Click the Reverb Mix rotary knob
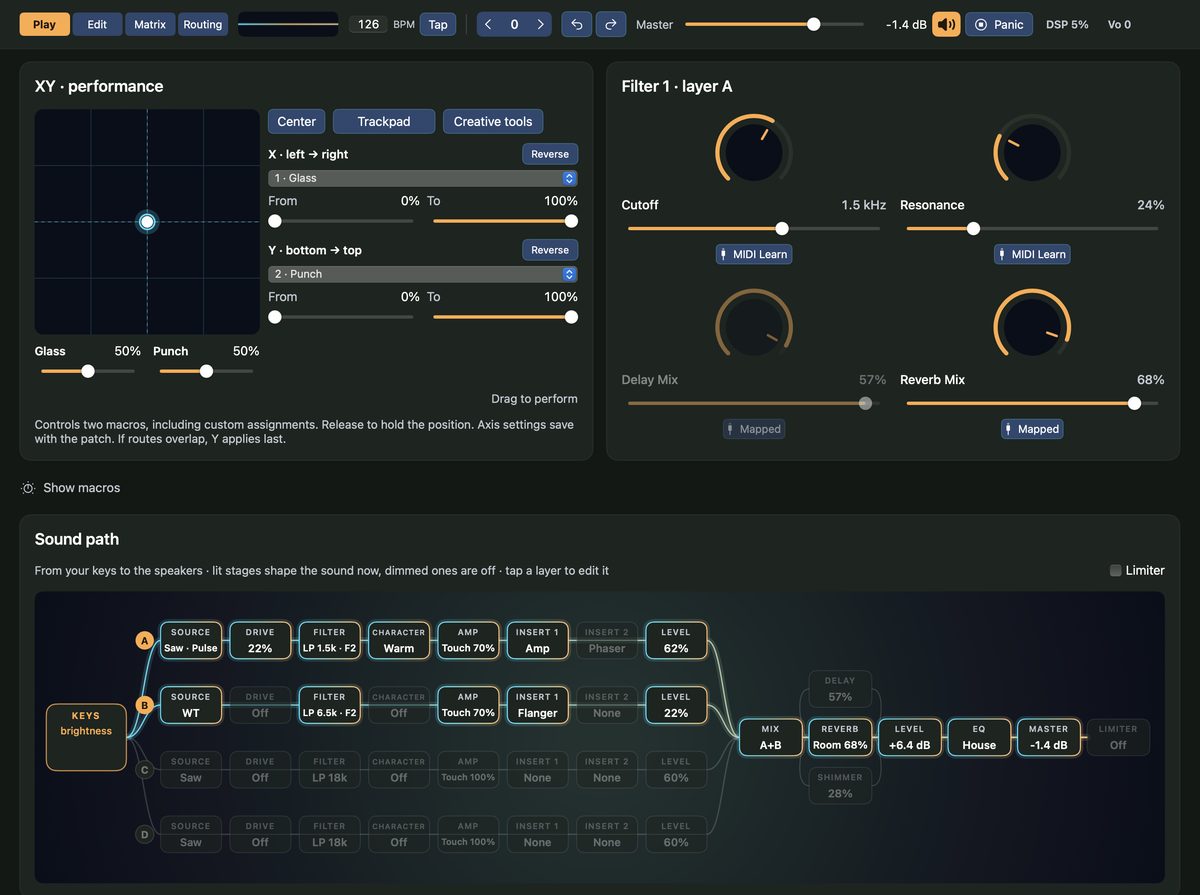 pyautogui.click(x=1032, y=327)
